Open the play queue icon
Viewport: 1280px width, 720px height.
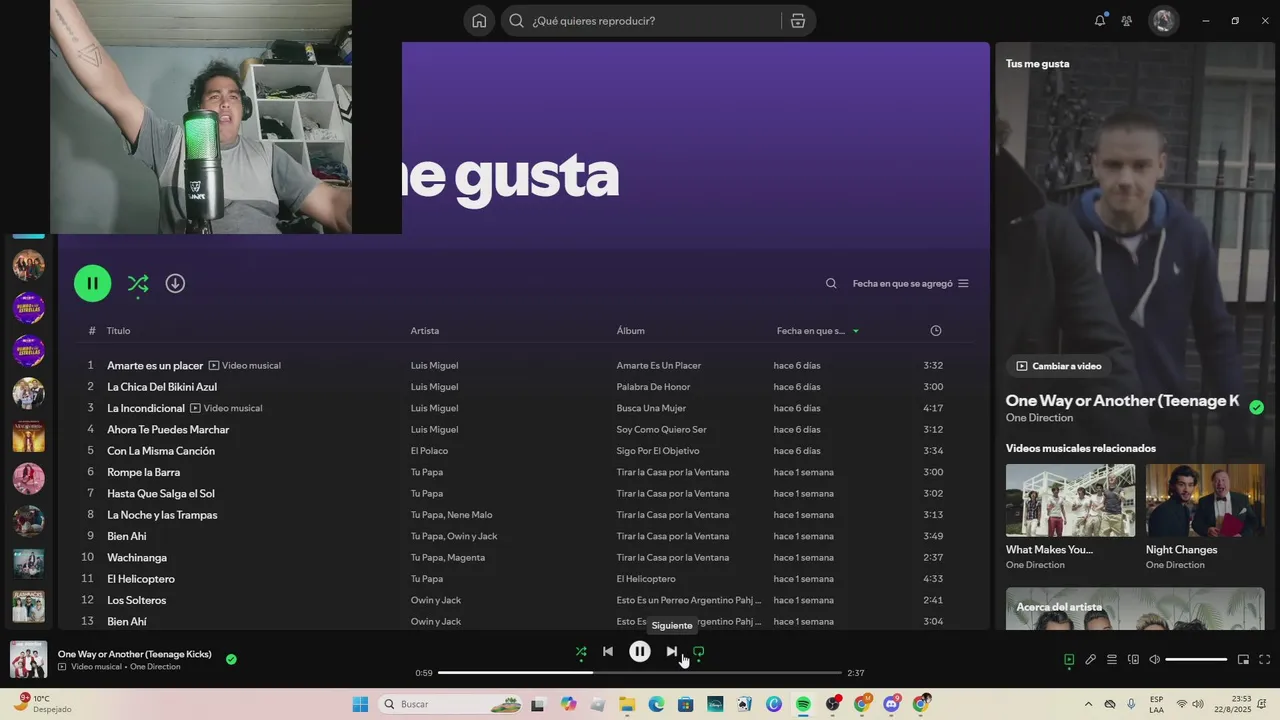[1112, 660]
